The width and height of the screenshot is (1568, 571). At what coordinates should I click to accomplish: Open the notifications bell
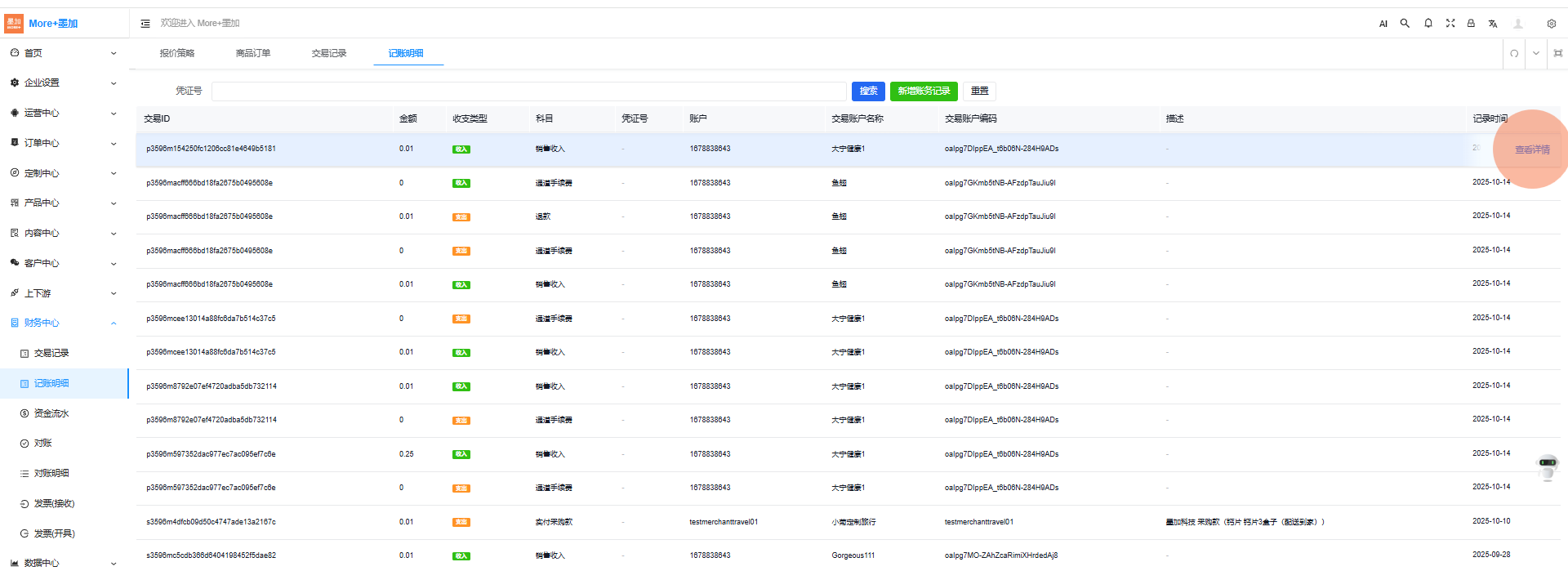click(x=1428, y=24)
